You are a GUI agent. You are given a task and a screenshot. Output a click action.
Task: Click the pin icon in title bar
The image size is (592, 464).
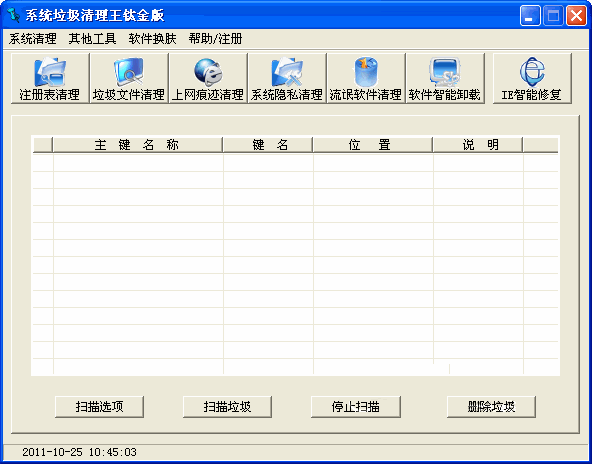[14, 15]
